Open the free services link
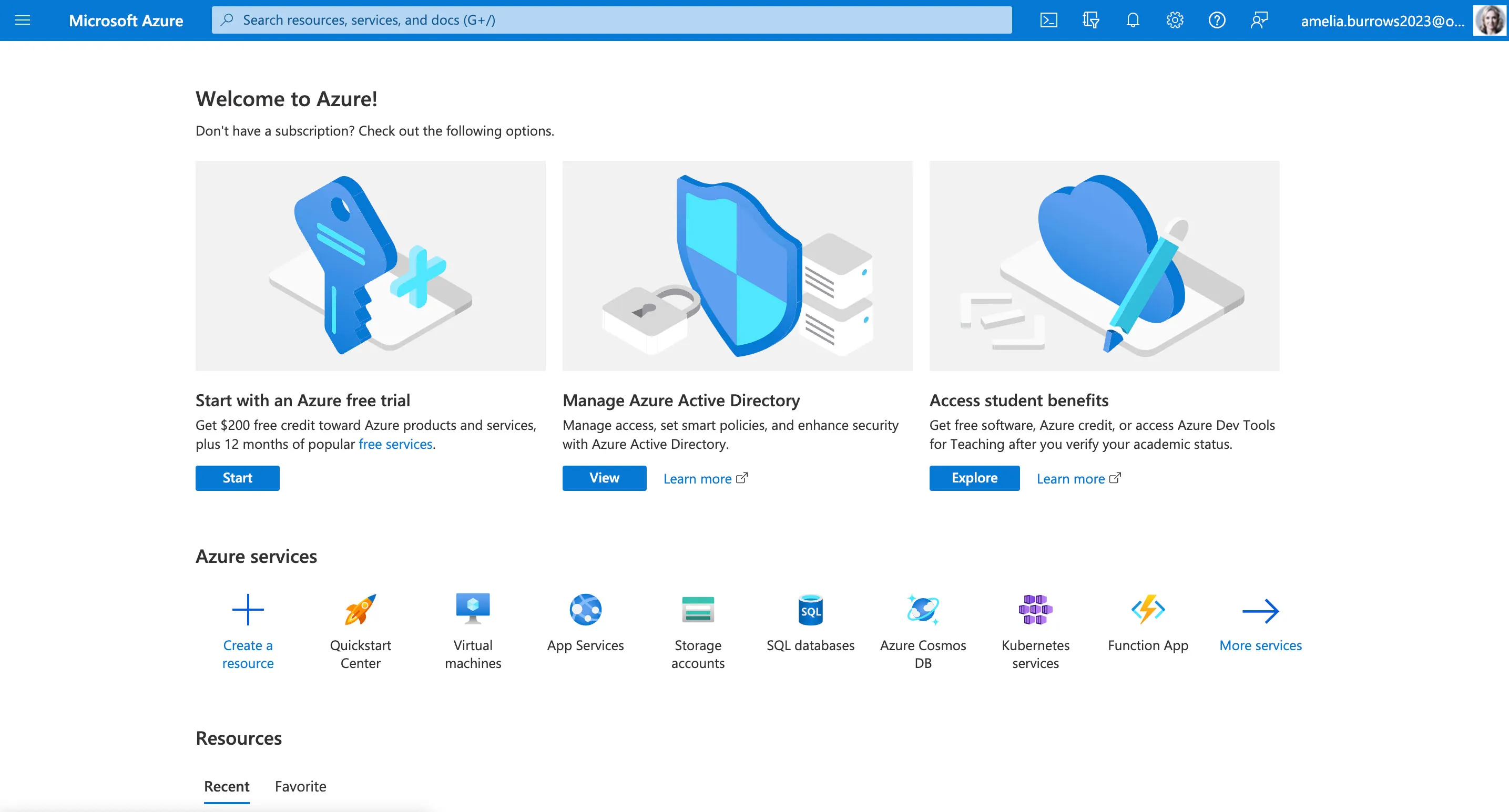The width and height of the screenshot is (1509, 812). tap(395, 444)
